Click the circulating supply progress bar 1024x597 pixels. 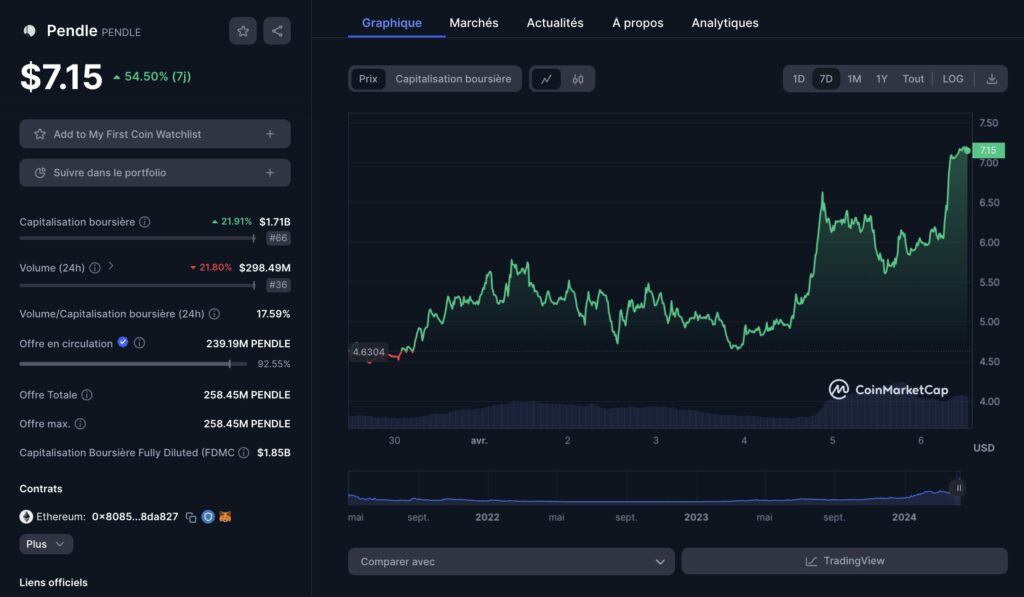[133, 364]
